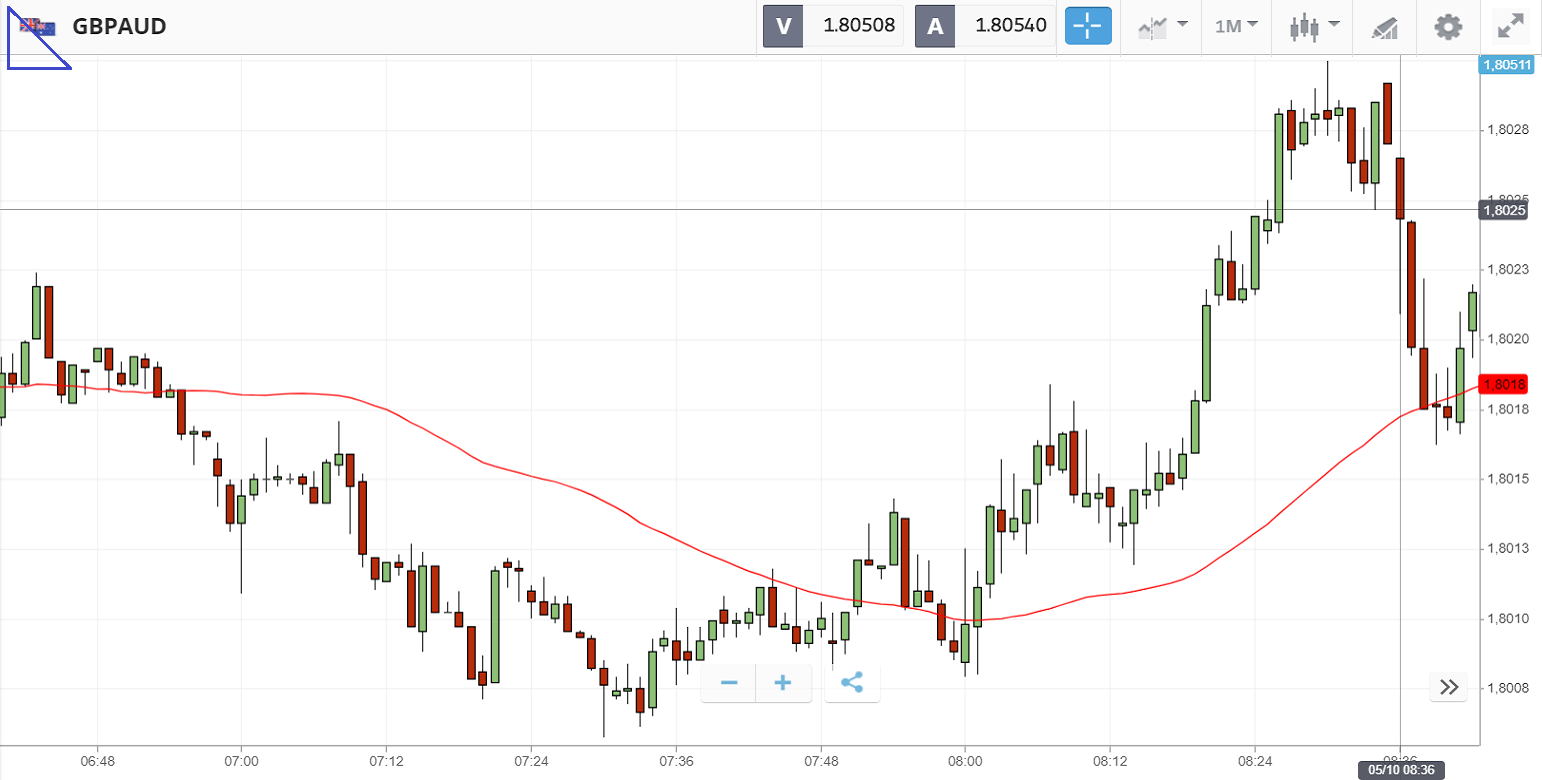
Task: Click the 08:24 time axis label
Action: (1255, 761)
